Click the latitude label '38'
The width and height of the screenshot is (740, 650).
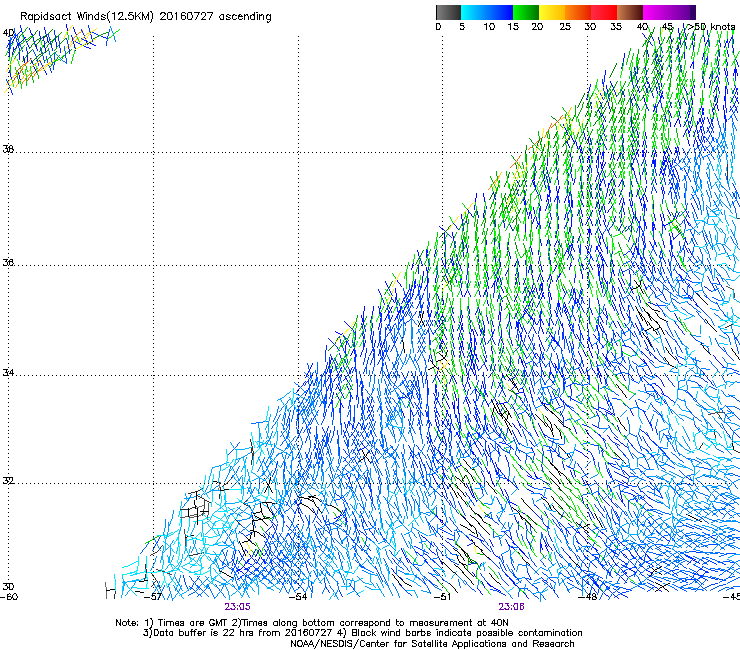coord(8,150)
